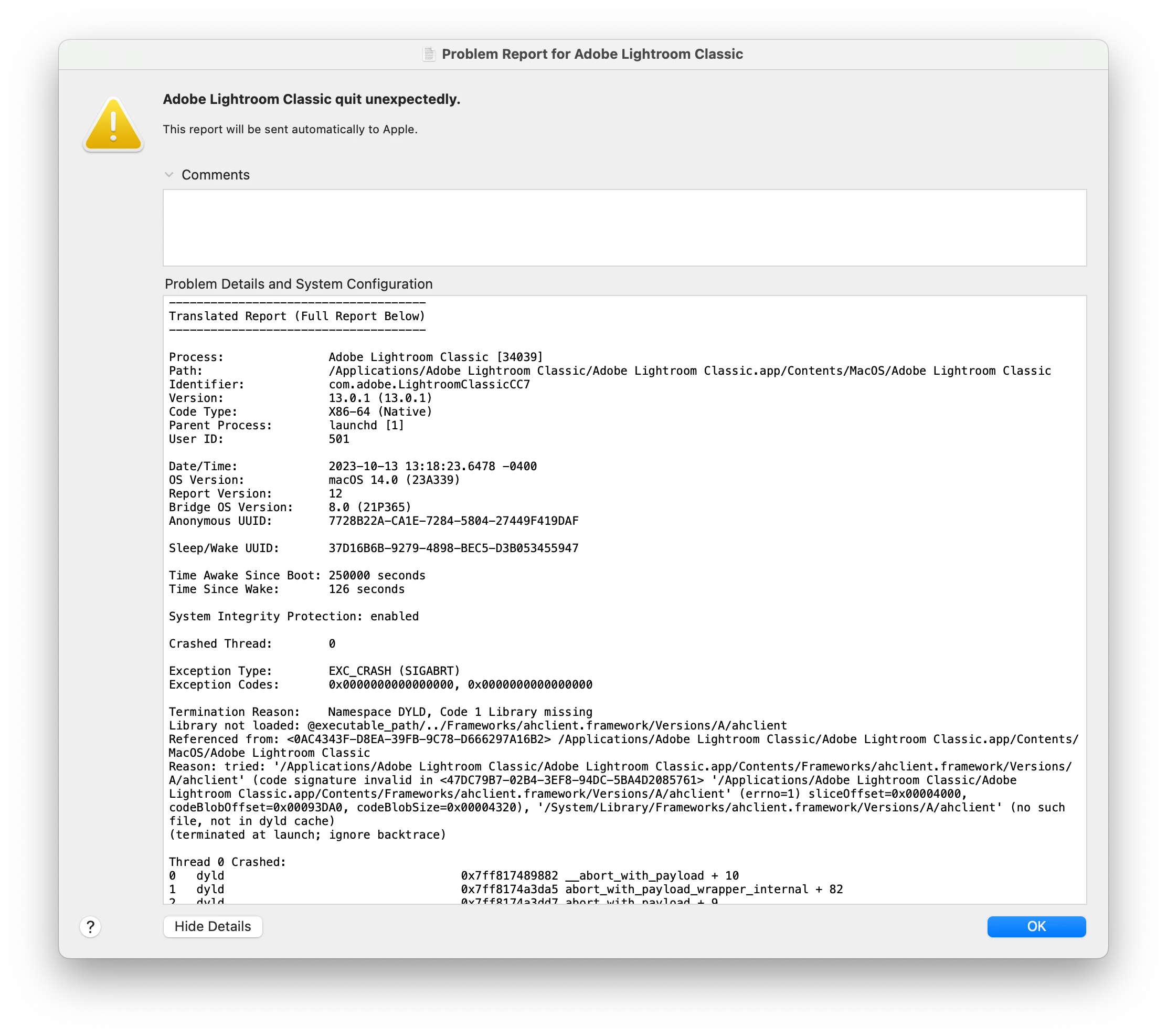Click the com.adobe.LightroomClassicCC7 identifier text
This screenshot has height=1036, width=1167.
(429, 385)
